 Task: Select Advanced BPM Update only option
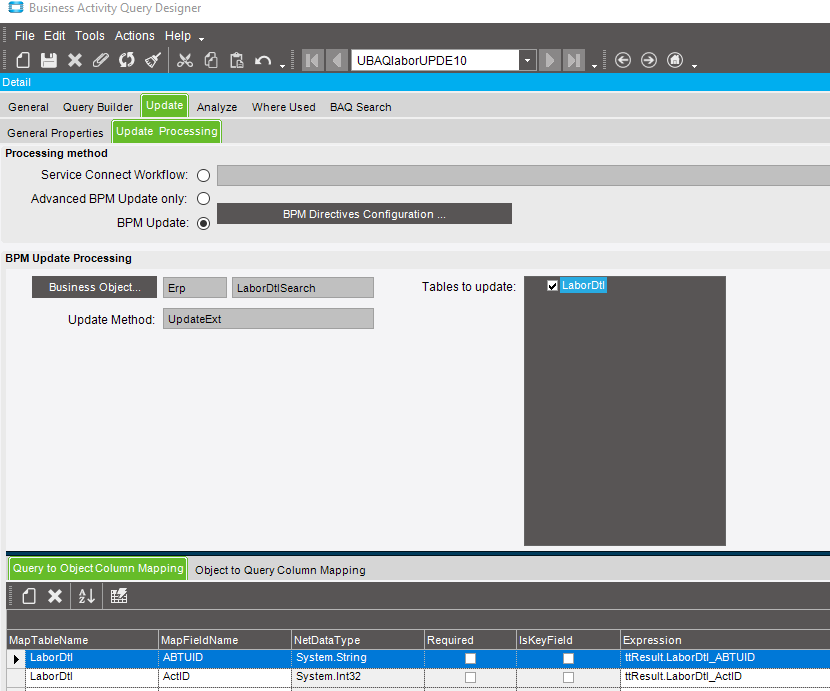(204, 199)
